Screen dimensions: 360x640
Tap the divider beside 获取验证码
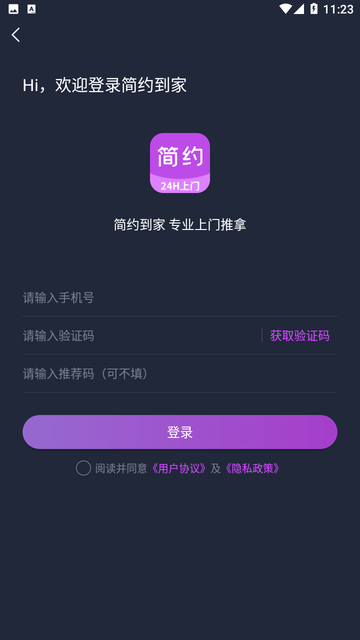(x=262, y=336)
